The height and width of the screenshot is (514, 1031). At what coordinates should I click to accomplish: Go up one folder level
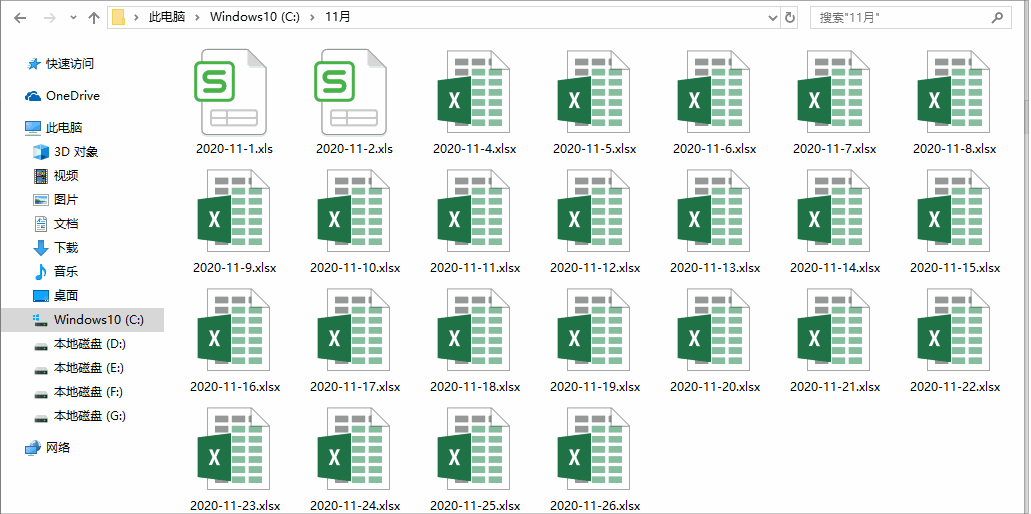point(93,18)
